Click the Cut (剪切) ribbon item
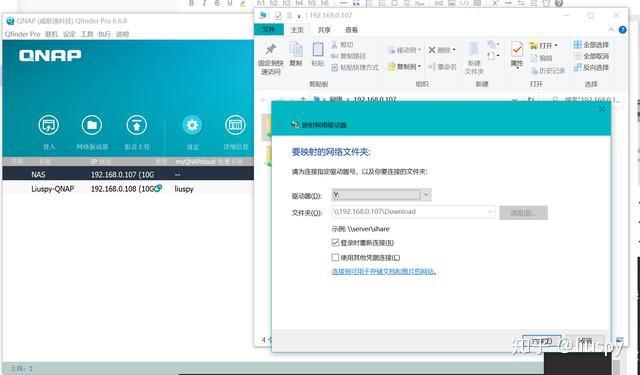 click(x=342, y=44)
